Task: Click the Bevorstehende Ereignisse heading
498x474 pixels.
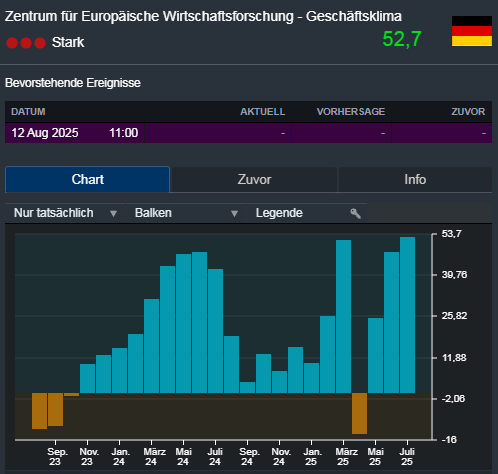Action: 73,83
